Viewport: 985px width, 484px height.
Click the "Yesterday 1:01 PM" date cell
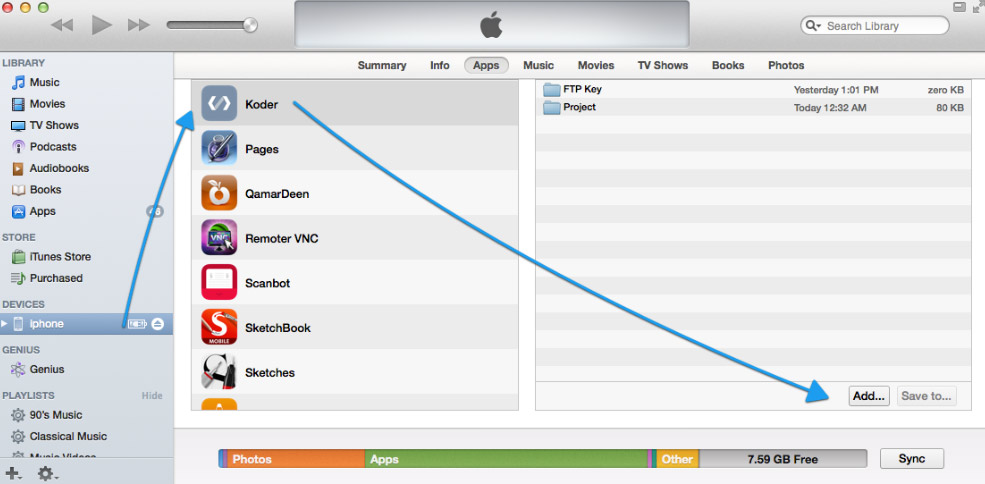(x=835, y=90)
